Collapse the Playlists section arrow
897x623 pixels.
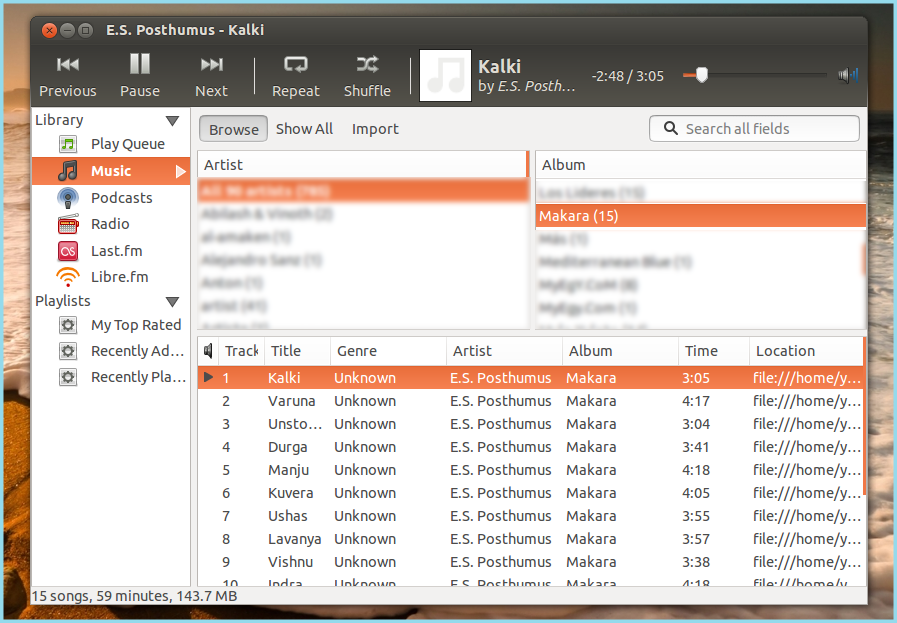tap(172, 301)
